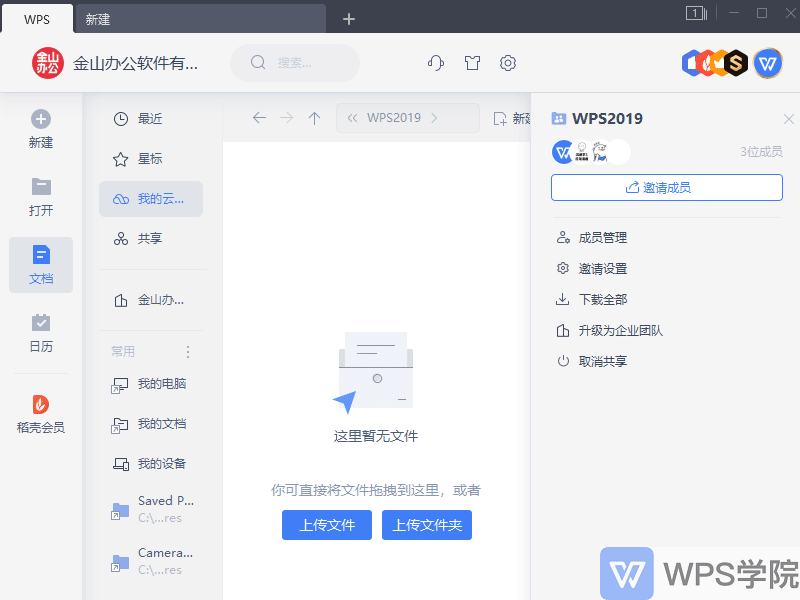
Task: Click 上传文件夹 button
Action: tap(427, 525)
